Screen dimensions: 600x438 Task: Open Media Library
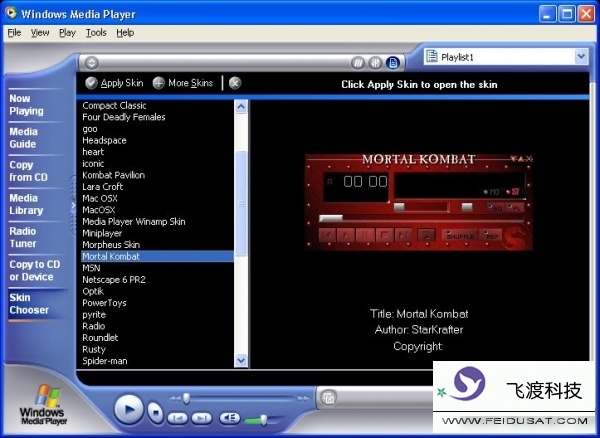pyautogui.click(x=26, y=204)
